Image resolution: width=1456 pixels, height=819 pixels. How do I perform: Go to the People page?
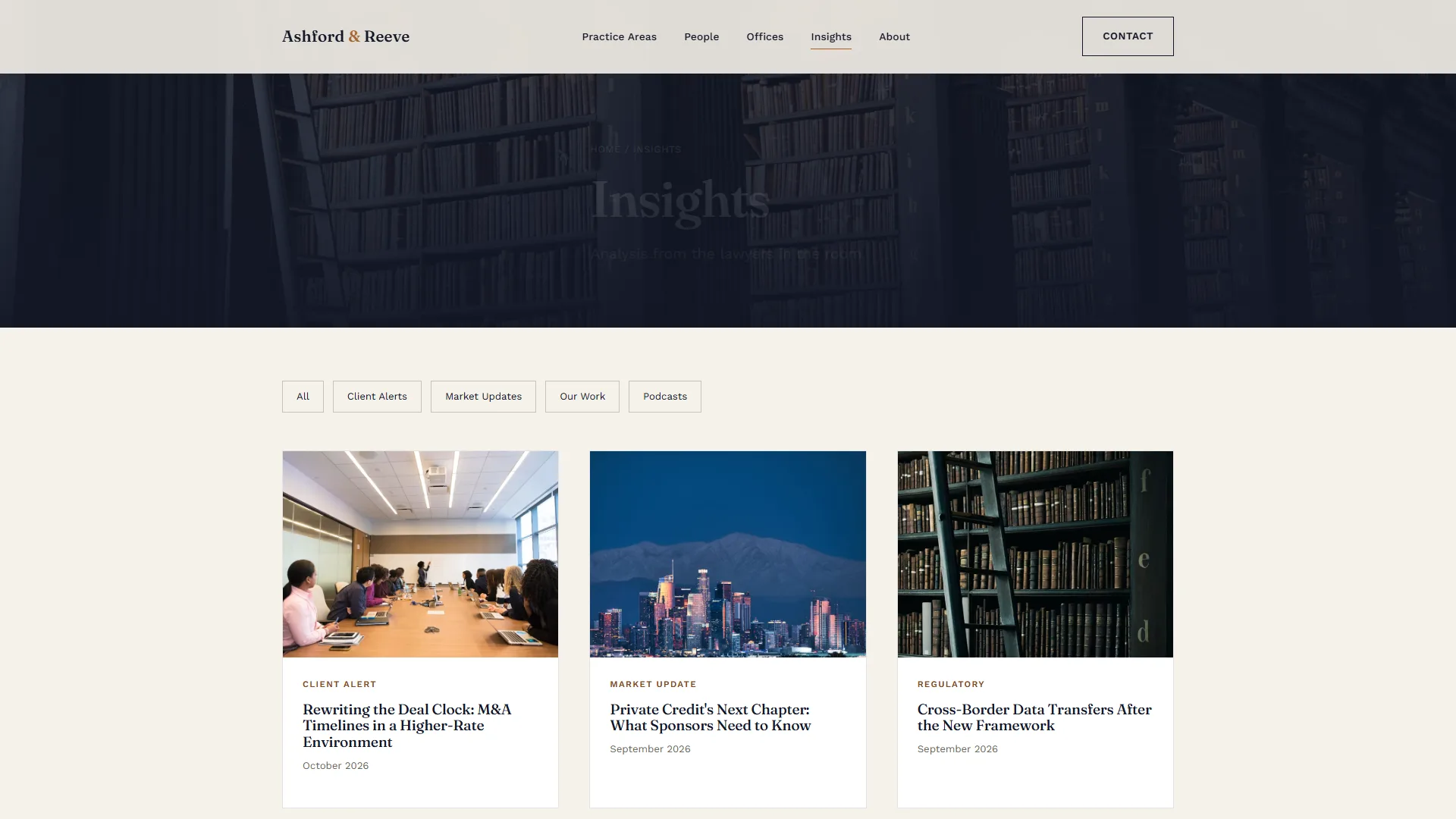[x=701, y=36]
